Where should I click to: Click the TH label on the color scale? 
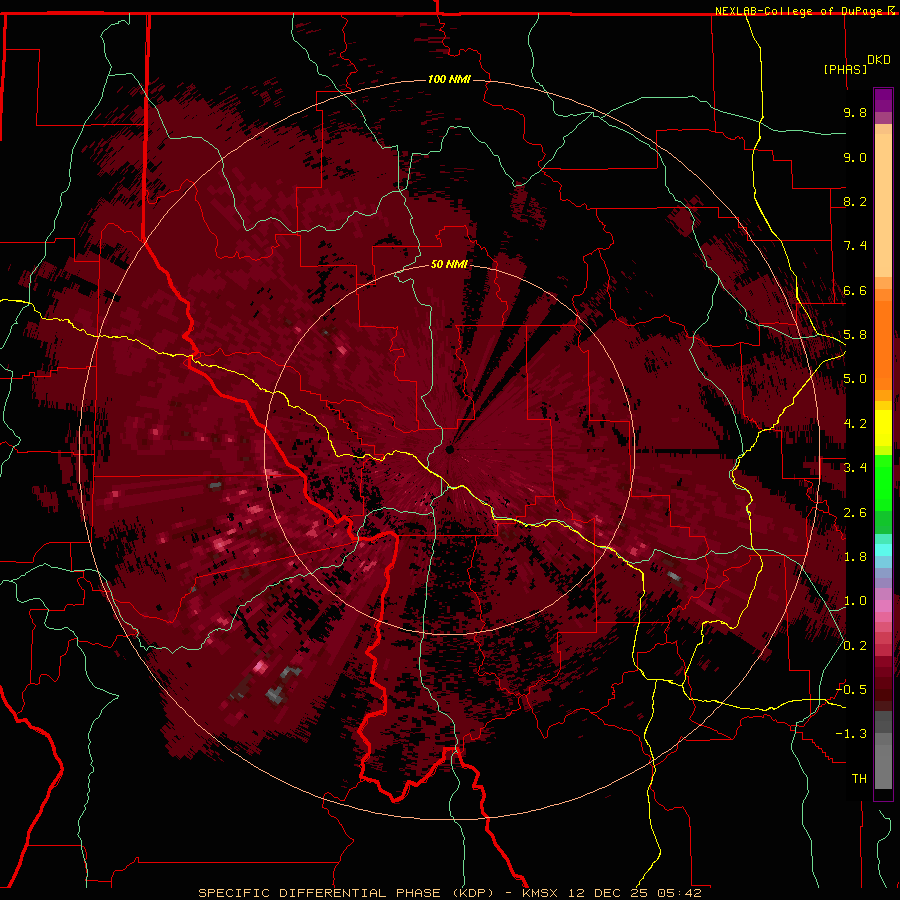(859, 779)
